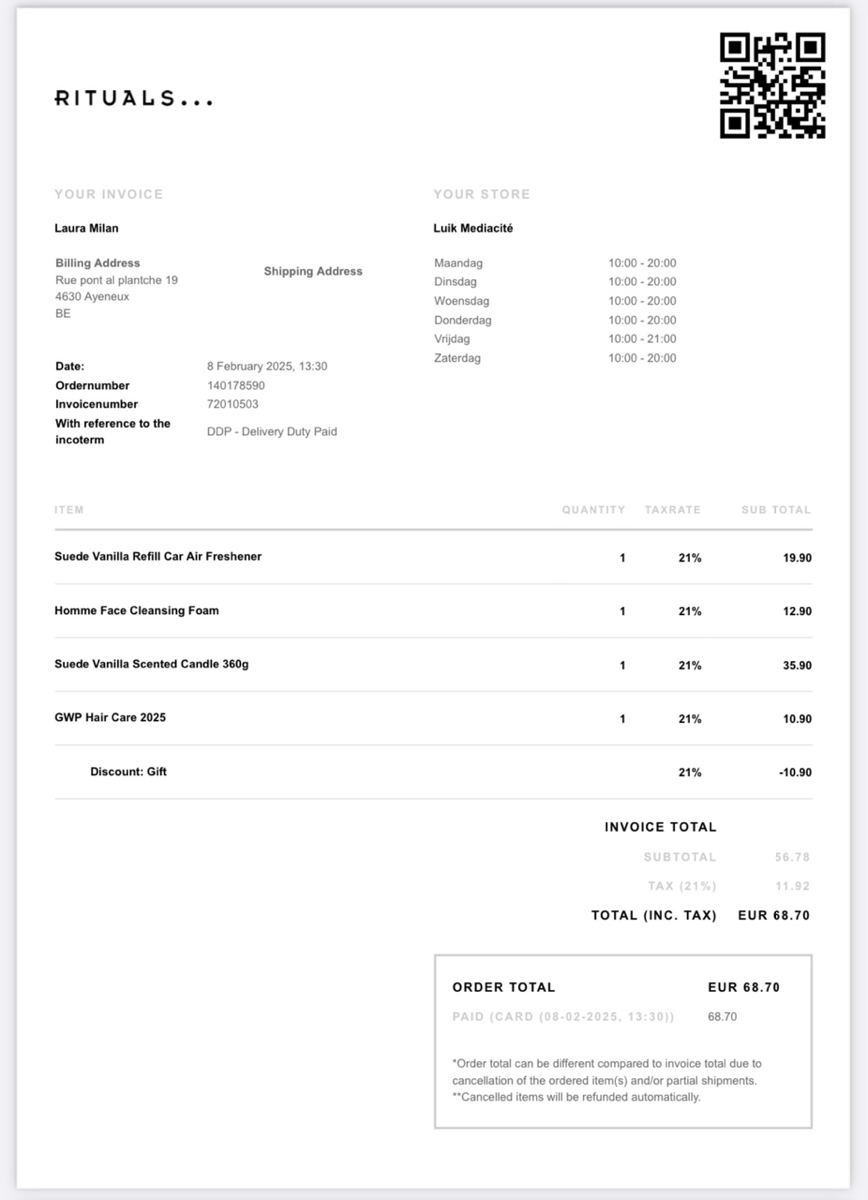Select the TOTAL (INC. TAX) amount EUR 68.70

pos(773,915)
